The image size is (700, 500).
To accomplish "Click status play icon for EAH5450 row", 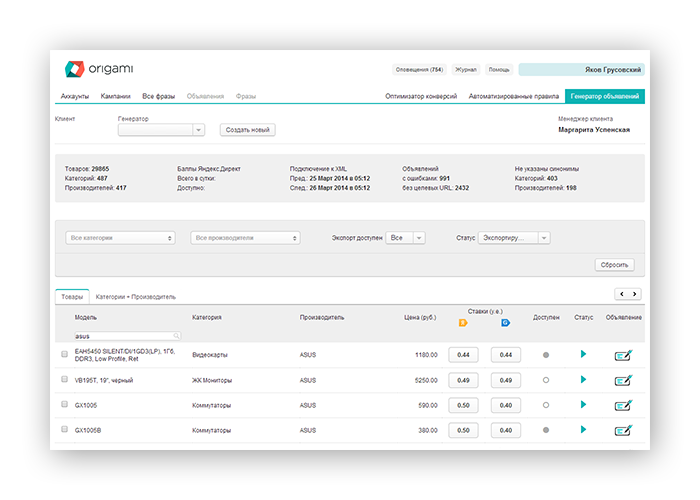I will [x=583, y=354].
